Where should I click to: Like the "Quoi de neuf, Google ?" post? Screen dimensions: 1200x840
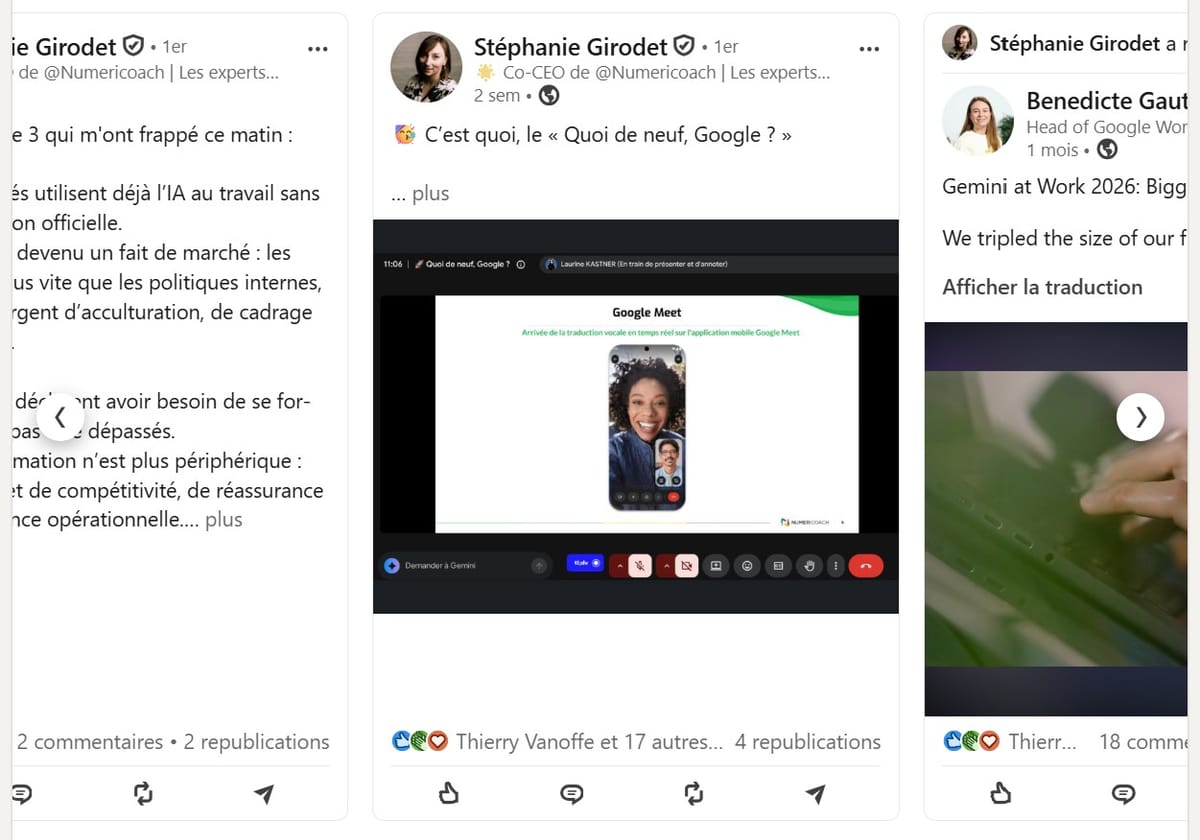(449, 794)
